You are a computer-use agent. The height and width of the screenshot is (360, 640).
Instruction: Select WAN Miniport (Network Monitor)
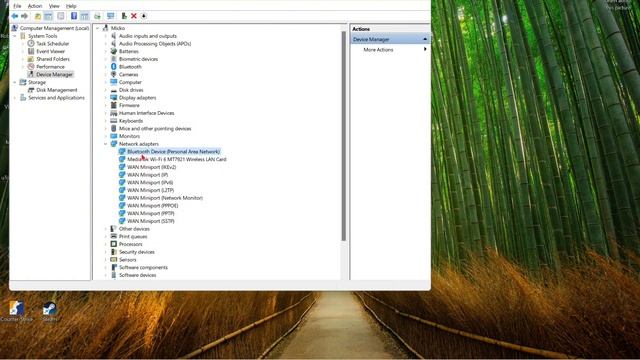tap(165, 198)
